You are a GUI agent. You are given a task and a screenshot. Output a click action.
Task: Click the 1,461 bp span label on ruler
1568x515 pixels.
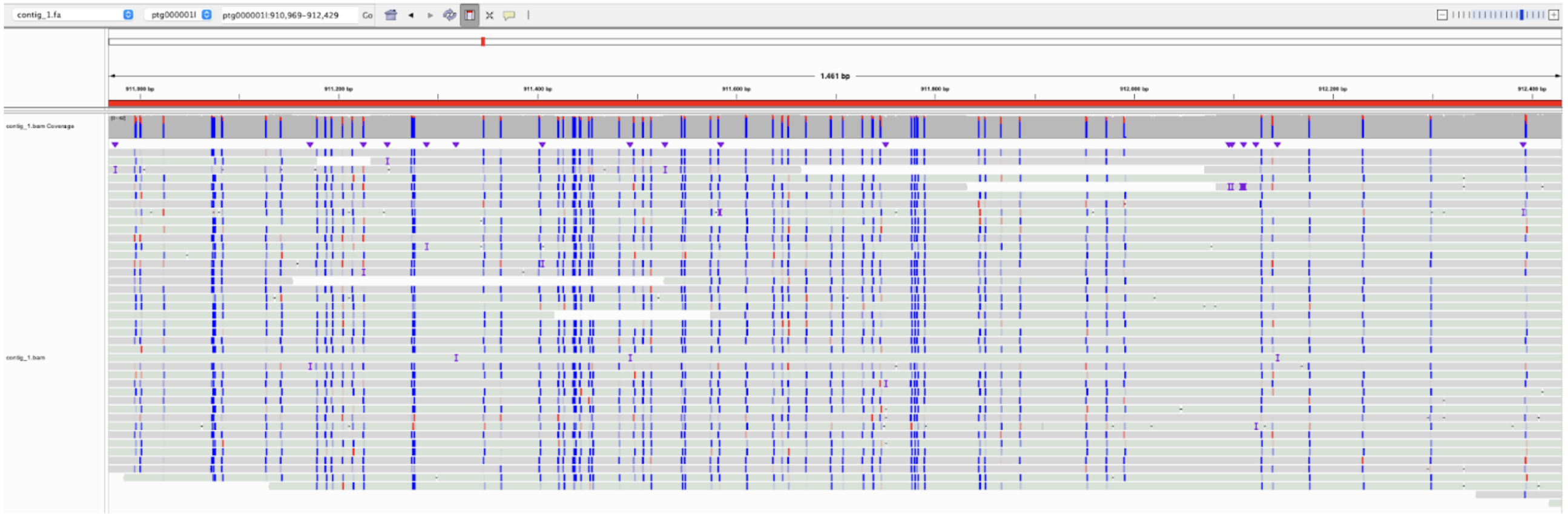click(x=834, y=76)
